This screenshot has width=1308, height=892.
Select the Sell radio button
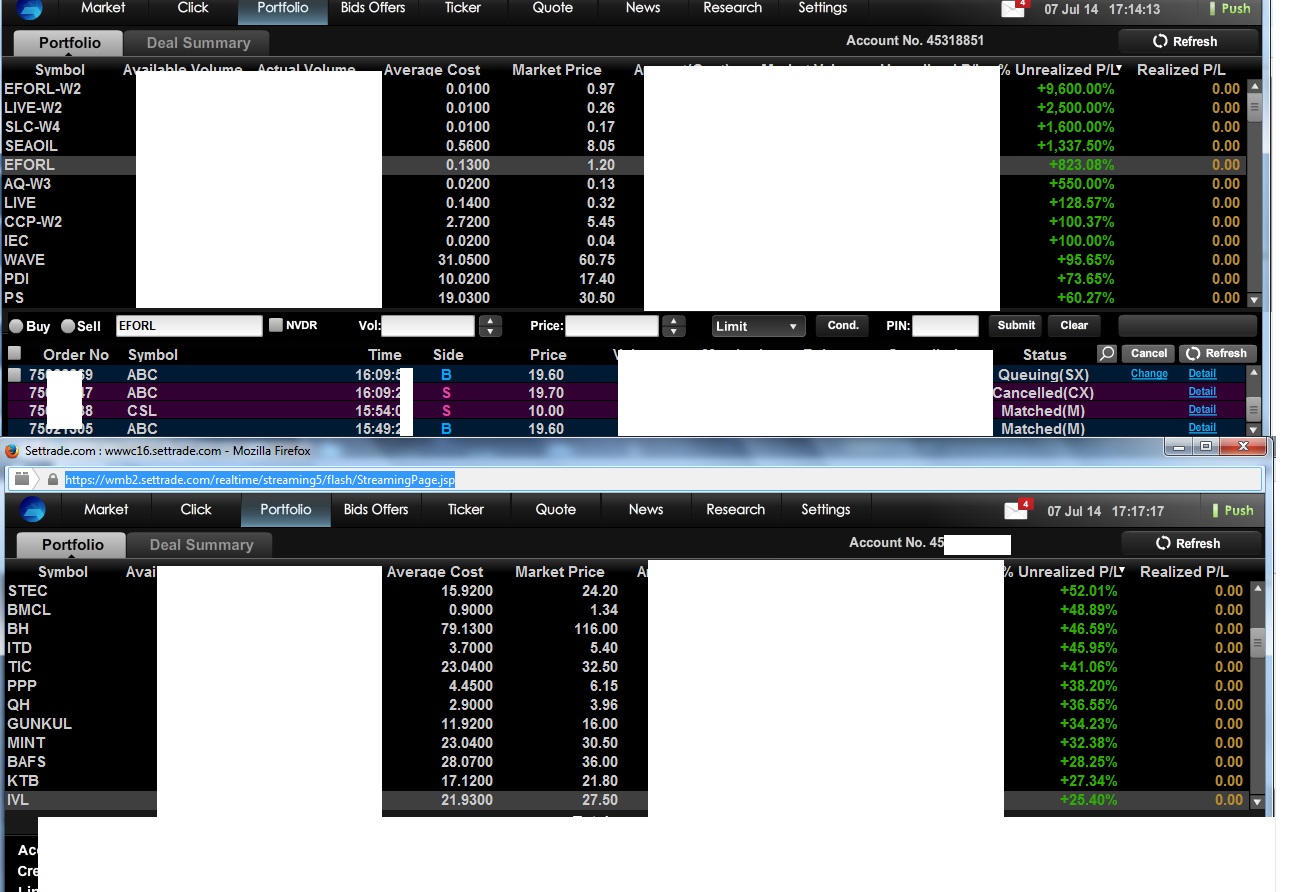[68, 326]
